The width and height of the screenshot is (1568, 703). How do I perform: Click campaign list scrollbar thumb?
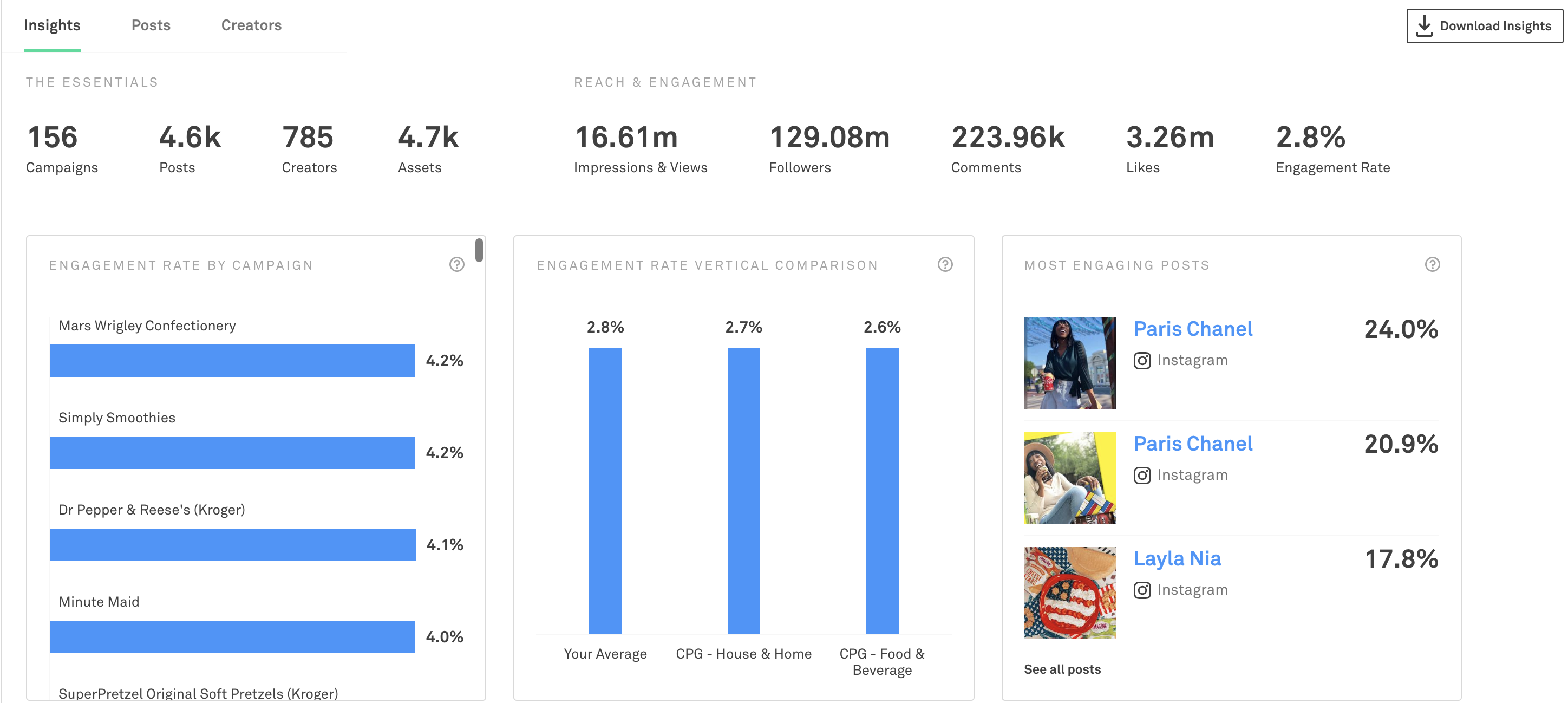(479, 250)
